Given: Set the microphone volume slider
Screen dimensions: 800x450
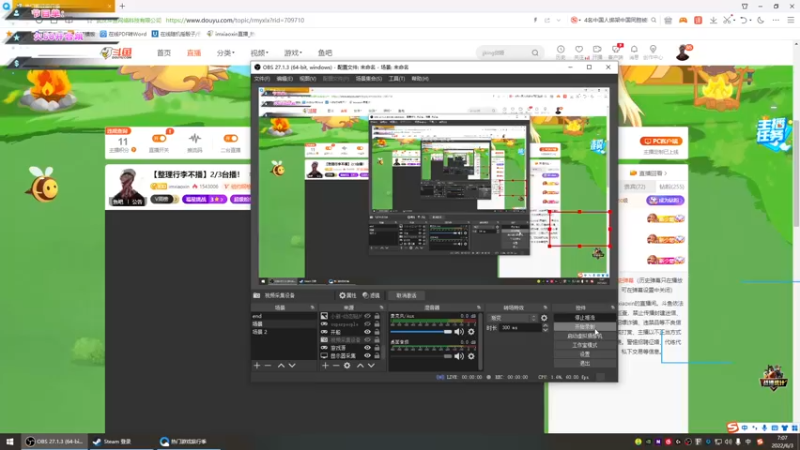Looking at the screenshot, I should pyautogui.click(x=421, y=332).
